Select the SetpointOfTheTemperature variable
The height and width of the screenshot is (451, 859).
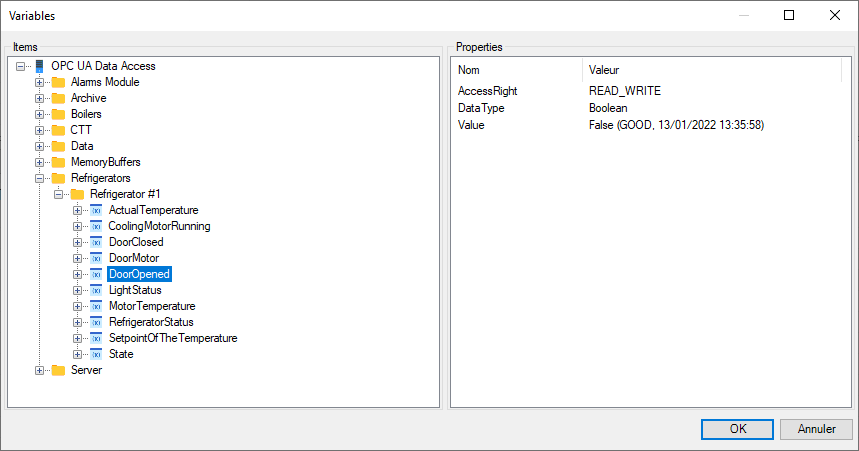(x=172, y=338)
